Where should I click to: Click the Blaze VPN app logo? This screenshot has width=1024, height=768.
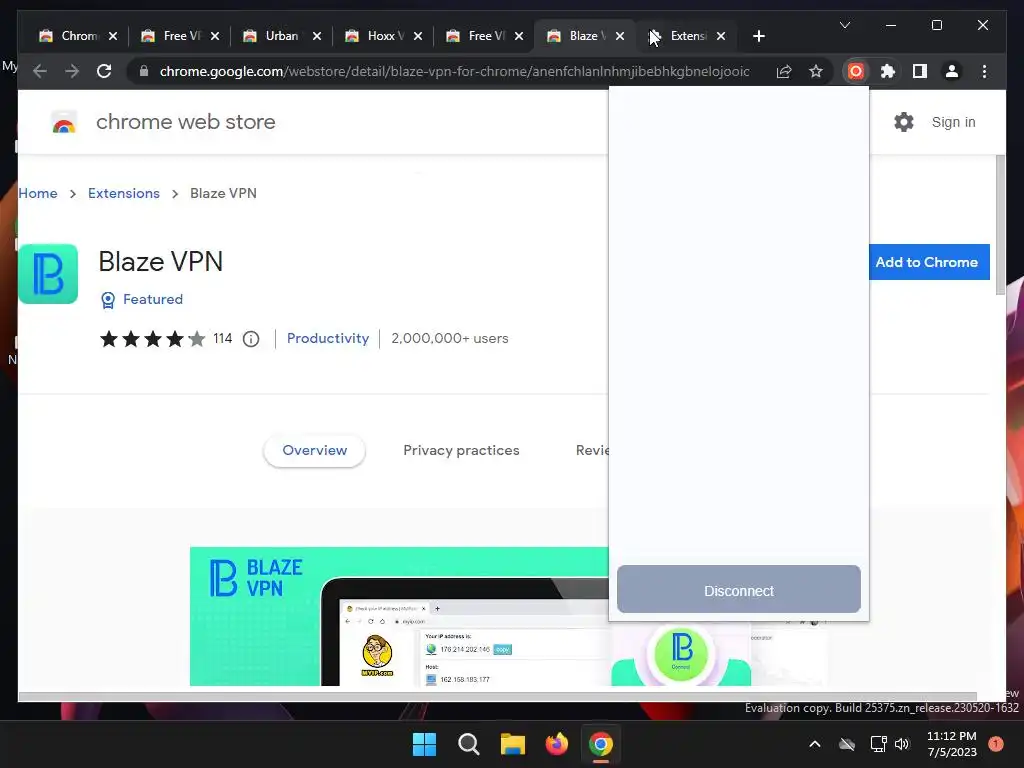48,274
